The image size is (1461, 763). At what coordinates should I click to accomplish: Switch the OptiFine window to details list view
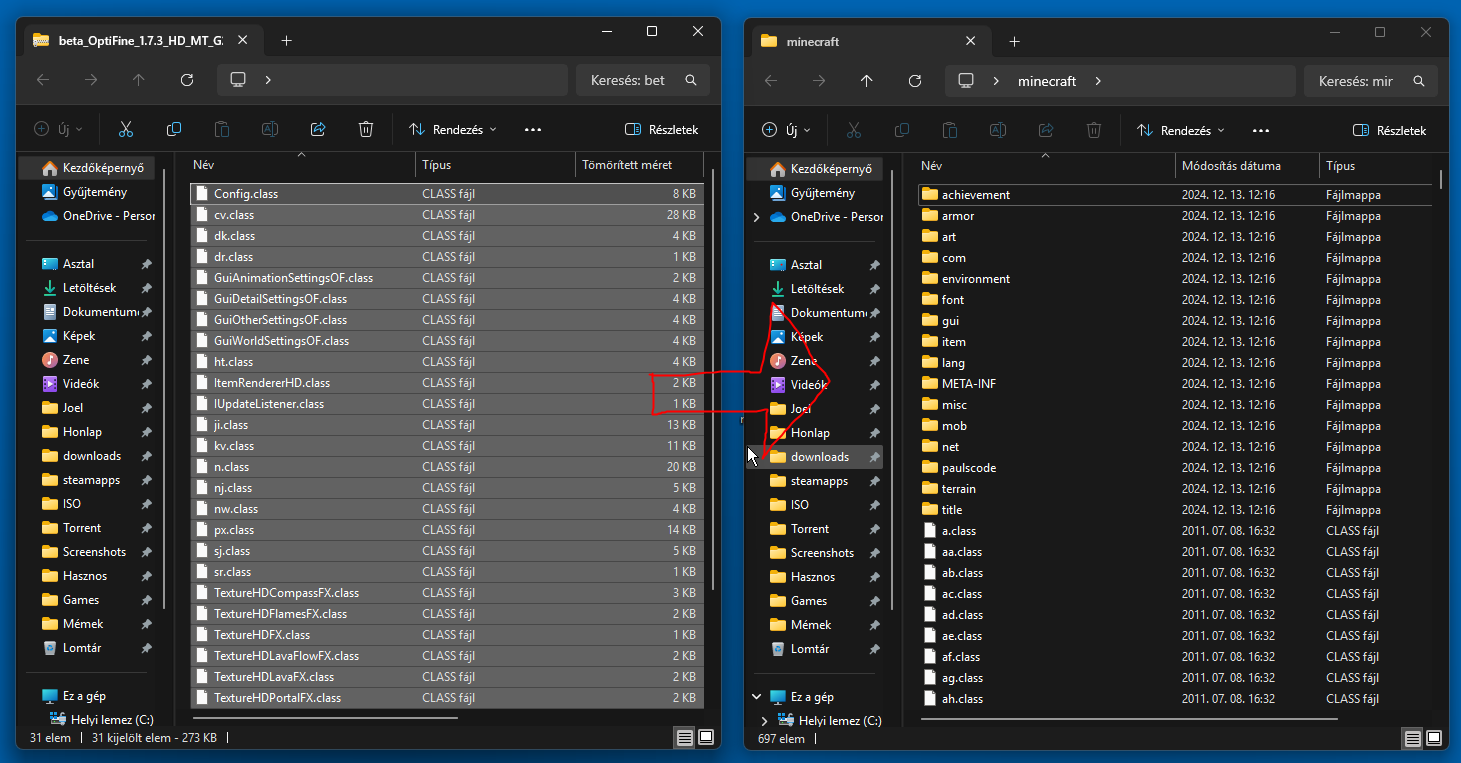pos(684,738)
